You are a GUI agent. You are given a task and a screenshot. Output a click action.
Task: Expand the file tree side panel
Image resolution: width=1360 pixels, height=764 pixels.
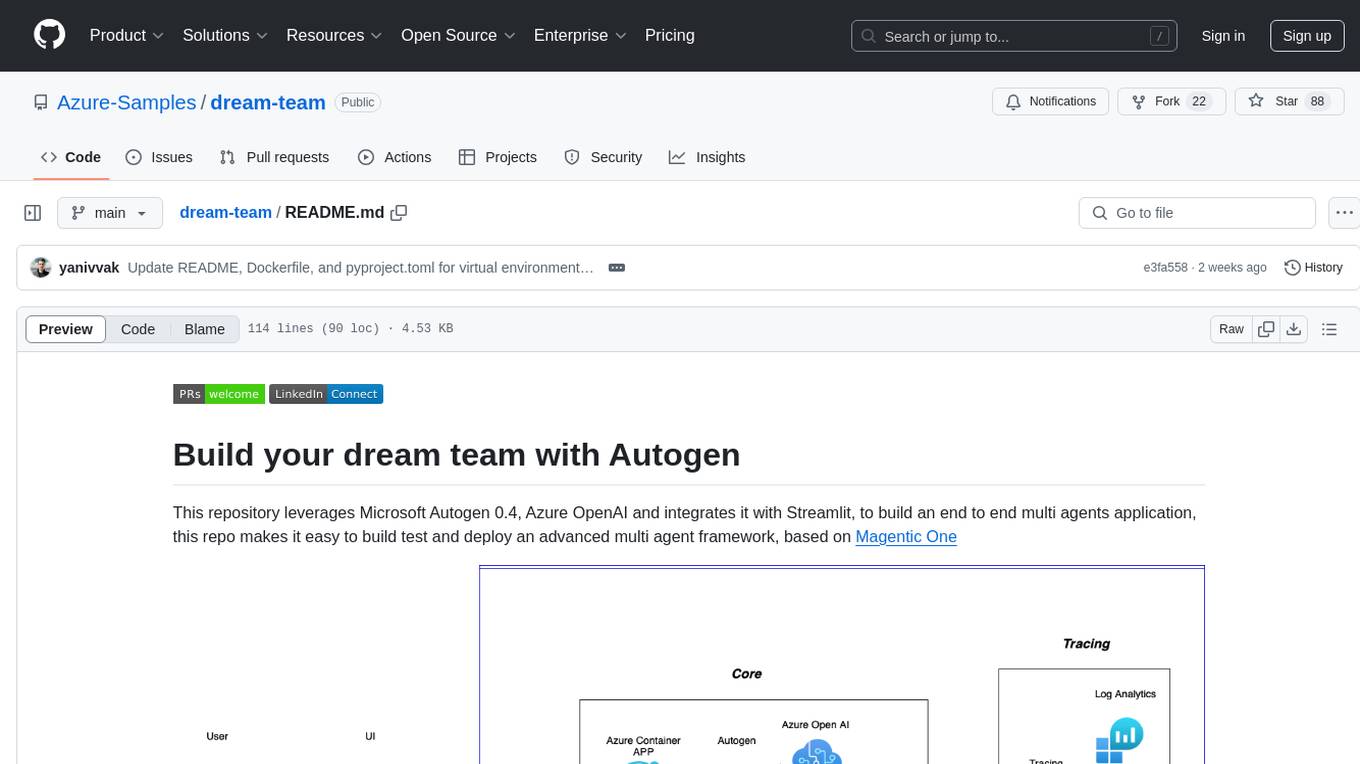click(33, 213)
